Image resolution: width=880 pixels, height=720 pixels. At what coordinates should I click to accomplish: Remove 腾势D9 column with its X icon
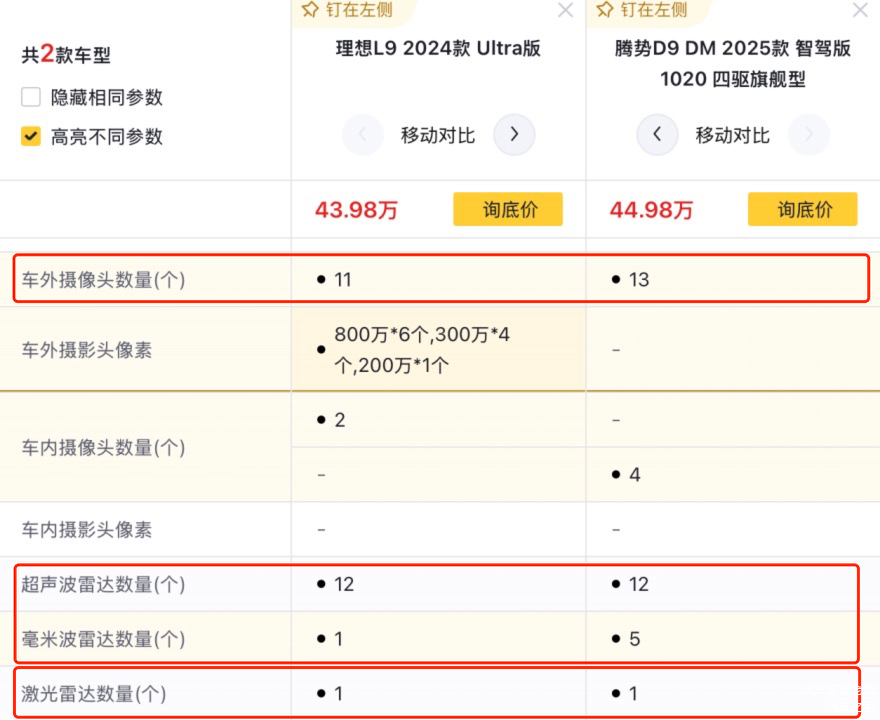coord(860,10)
